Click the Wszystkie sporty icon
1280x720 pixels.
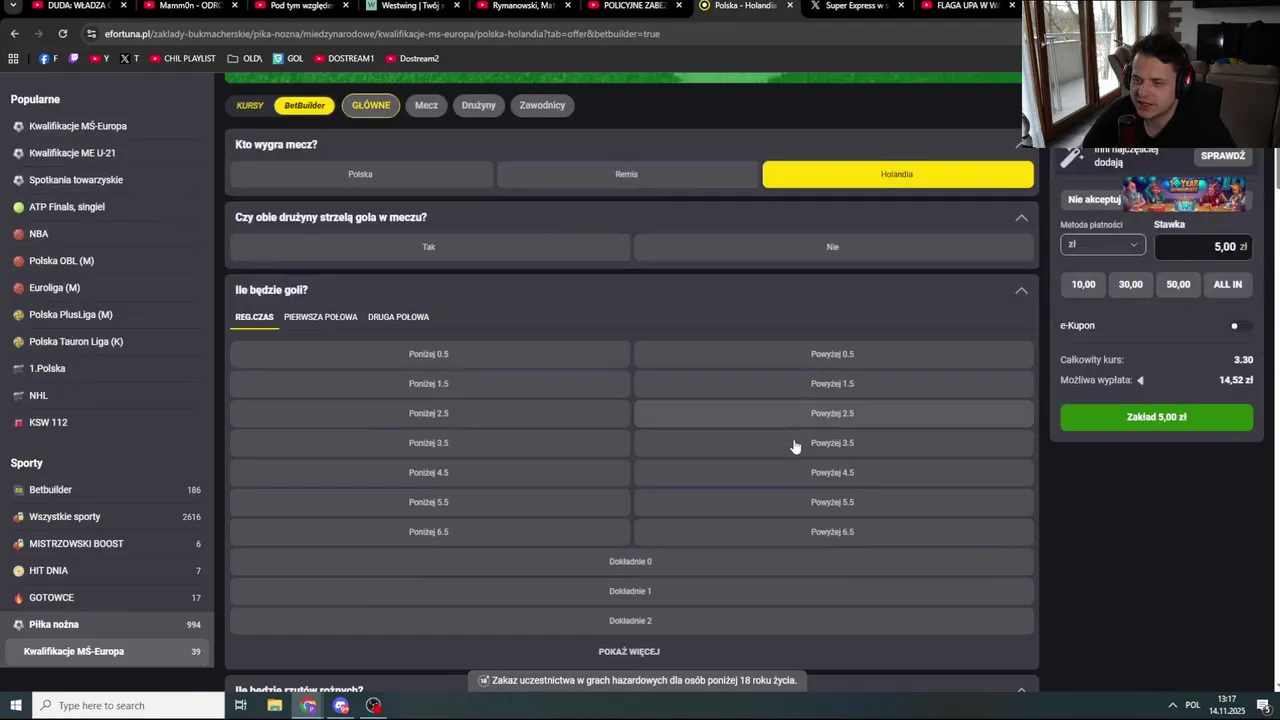[x=18, y=517]
